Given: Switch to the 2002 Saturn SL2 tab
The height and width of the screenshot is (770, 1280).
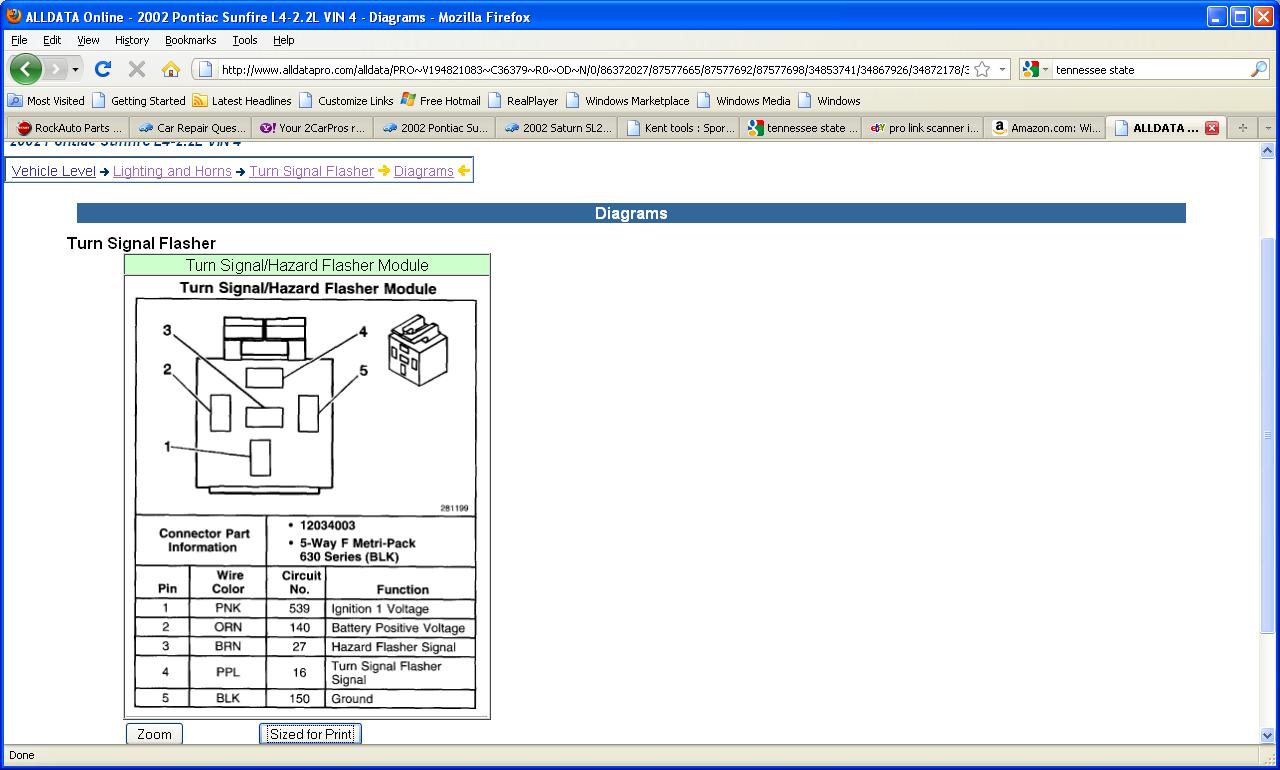Looking at the screenshot, I should click(x=556, y=128).
